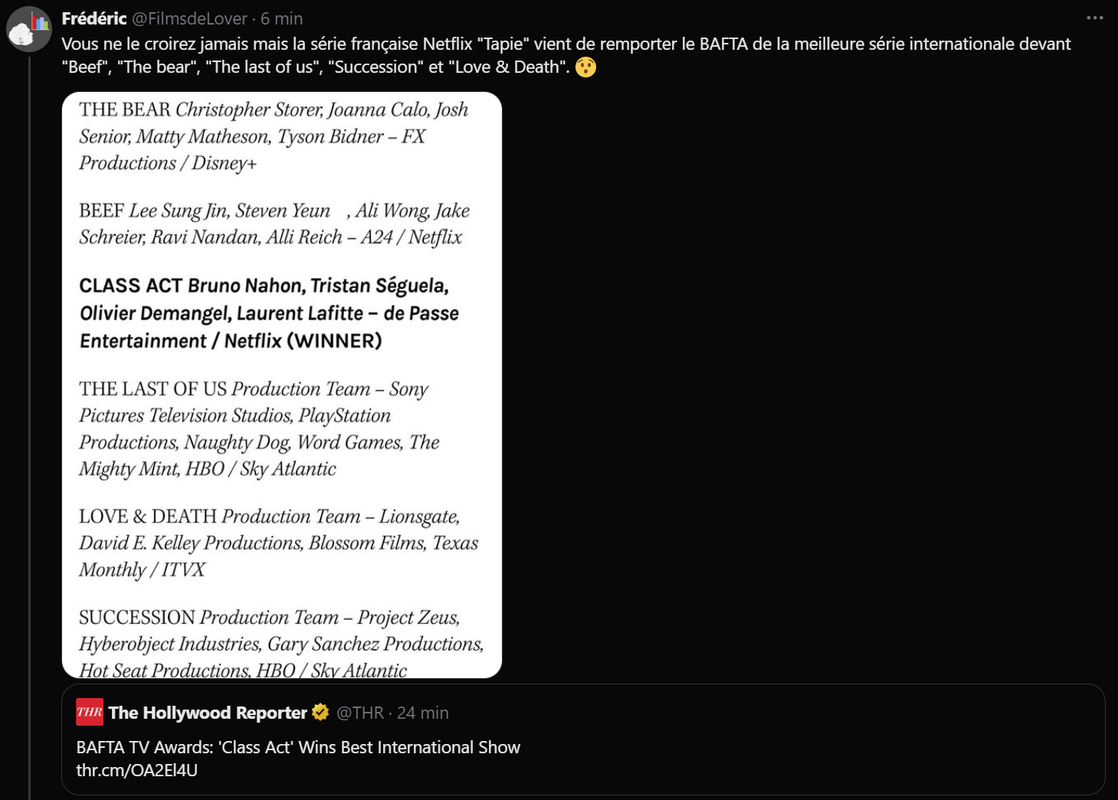Click the surprised face emoji in the tweet
Image resolution: width=1118 pixels, height=800 pixels.
(x=585, y=67)
